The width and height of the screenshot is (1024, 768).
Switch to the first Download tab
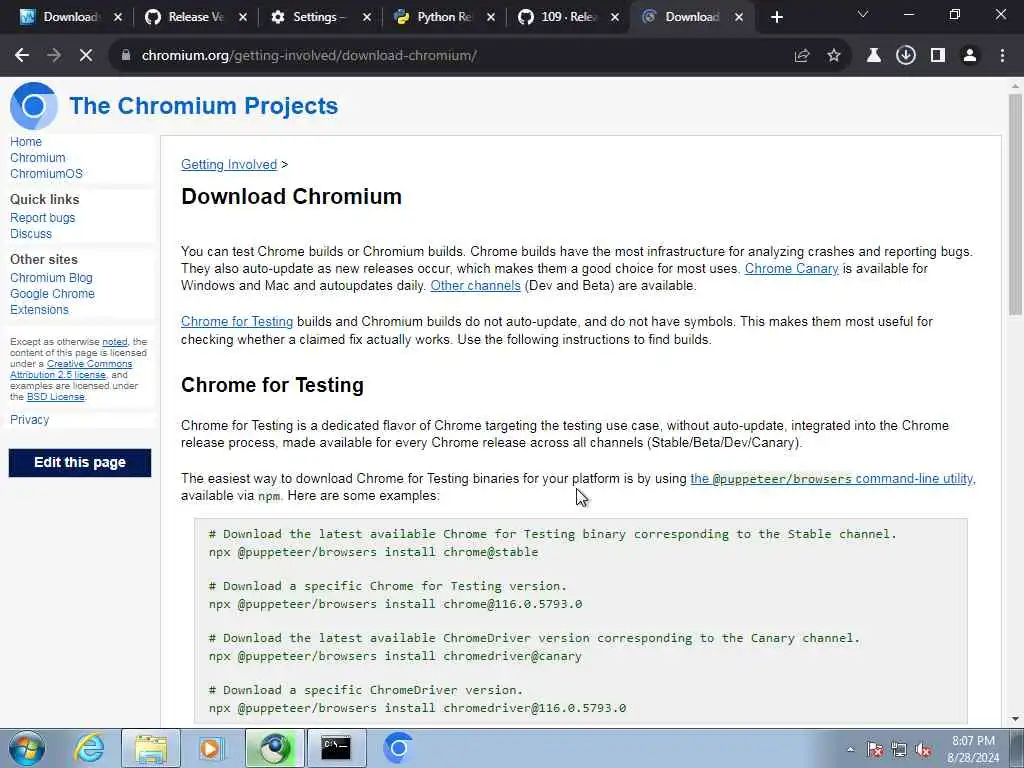(x=62, y=17)
